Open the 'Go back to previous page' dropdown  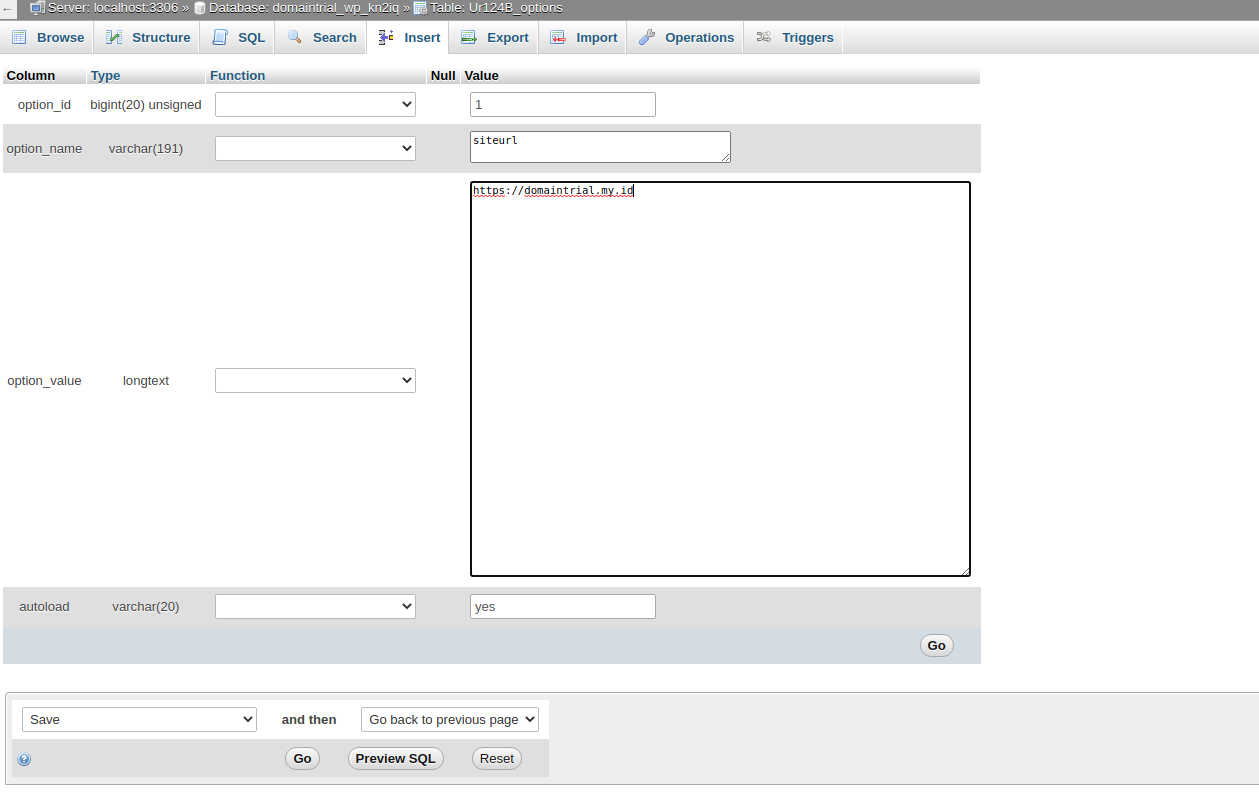[x=449, y=719]
